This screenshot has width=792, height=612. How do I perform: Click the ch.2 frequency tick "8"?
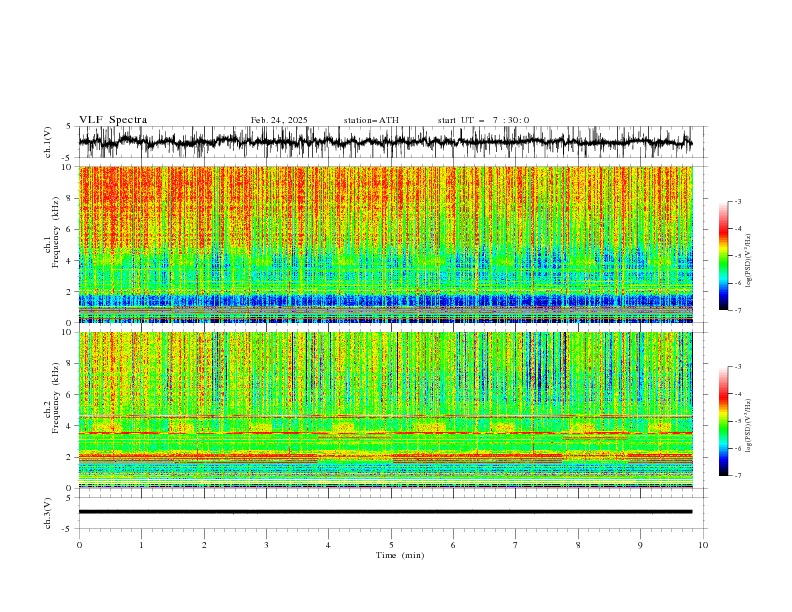(71, 364)
